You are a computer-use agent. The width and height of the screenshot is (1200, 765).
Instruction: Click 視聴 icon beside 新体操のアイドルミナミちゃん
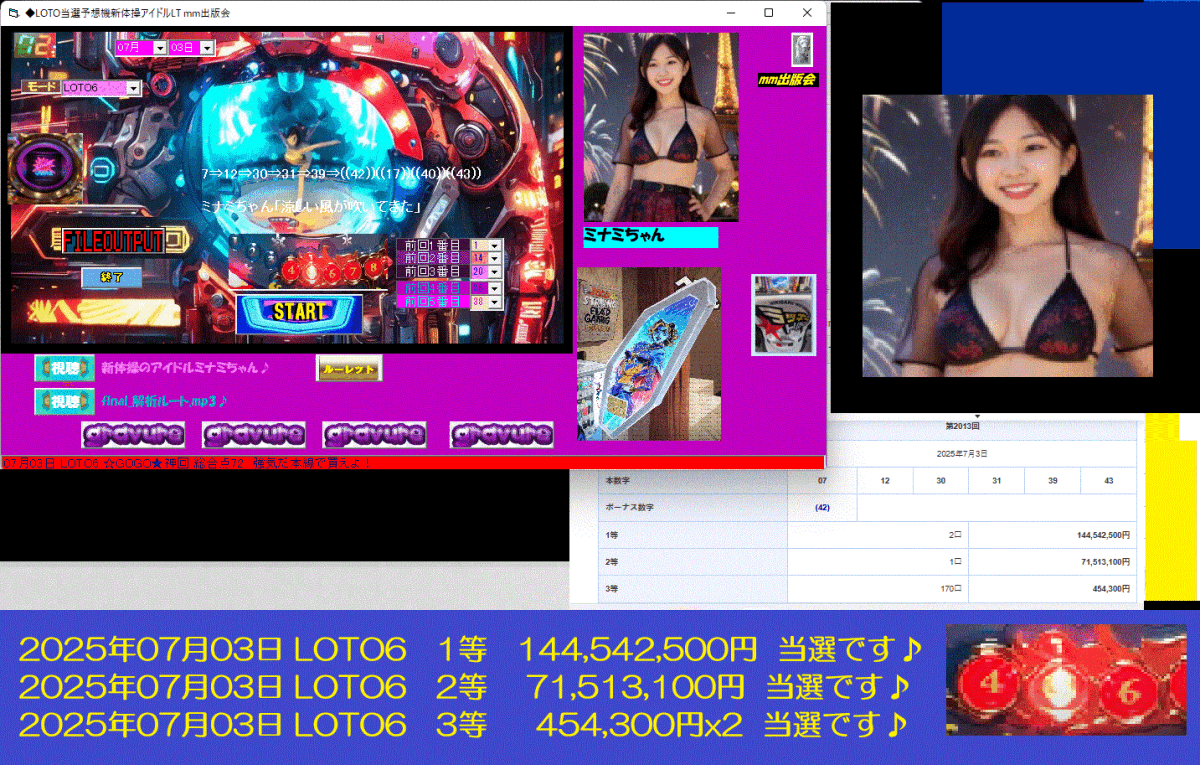(x=63, y=367)
